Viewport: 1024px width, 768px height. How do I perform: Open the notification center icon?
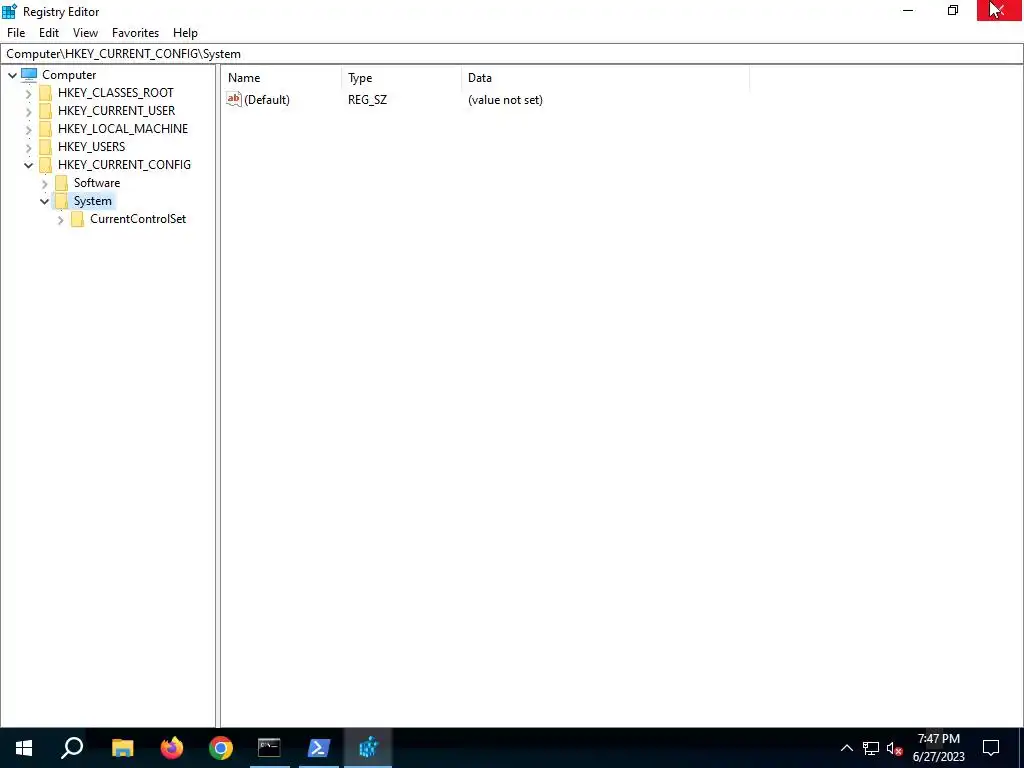991,748
